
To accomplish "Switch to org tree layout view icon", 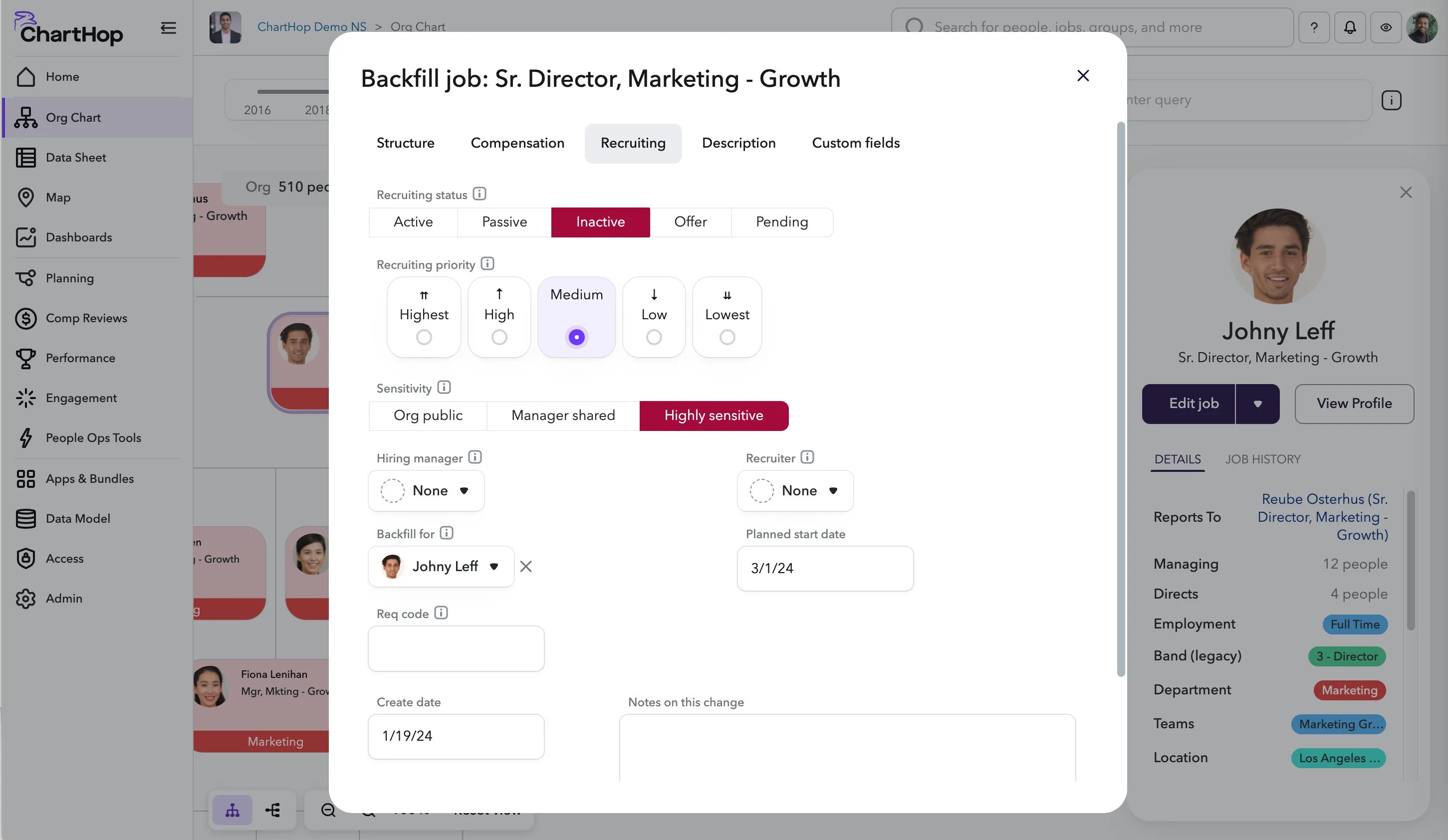I will [x=232, y=810].
